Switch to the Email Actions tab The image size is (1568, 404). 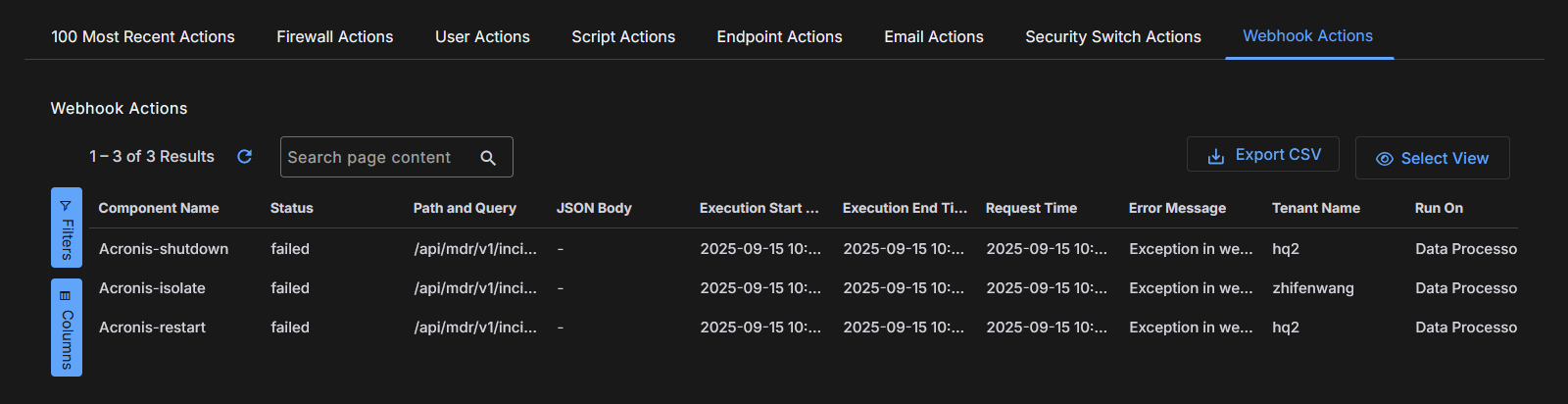933,37
